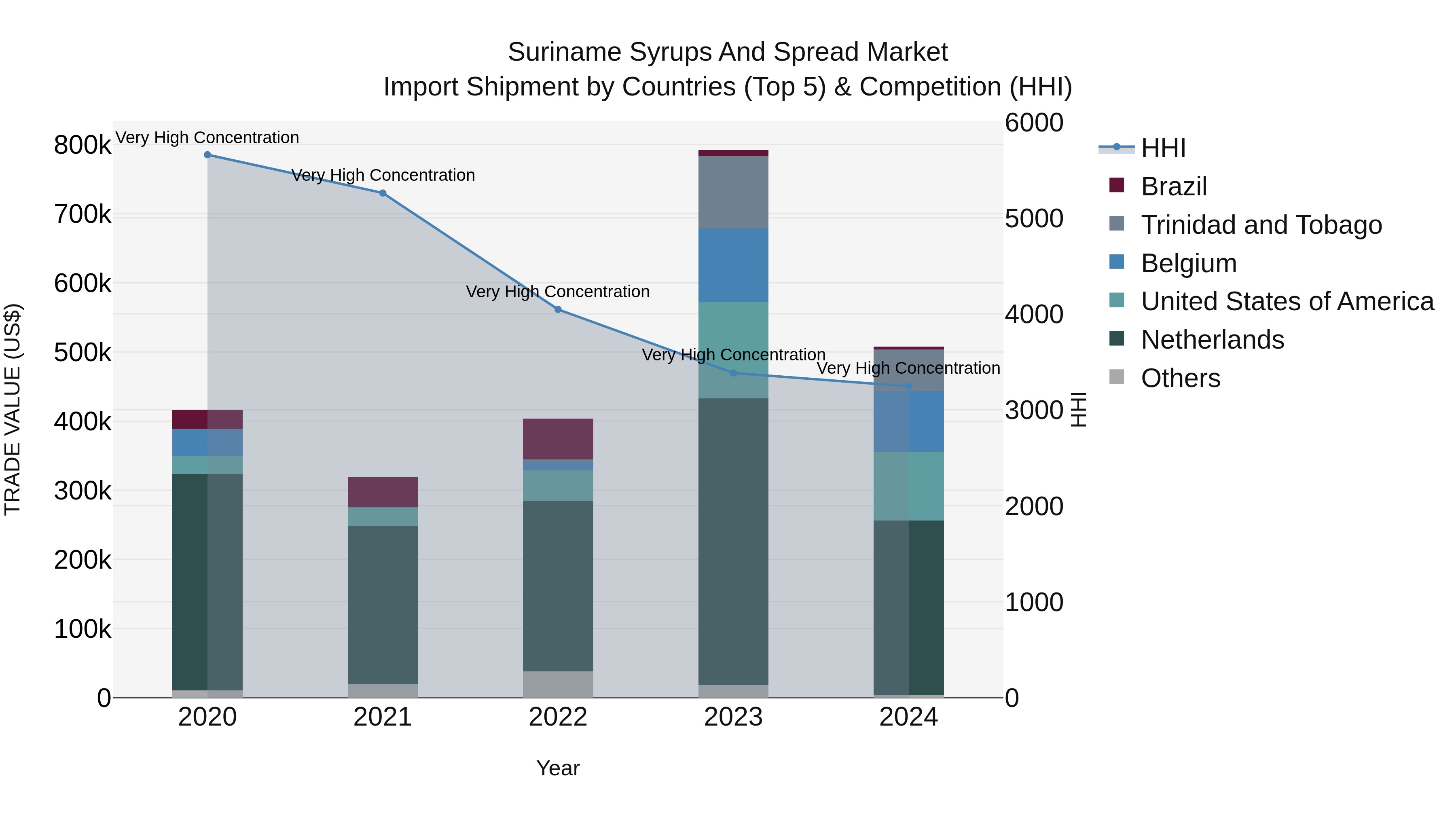
Task: Toggle the Brazil legend label
Action: 1174,186
